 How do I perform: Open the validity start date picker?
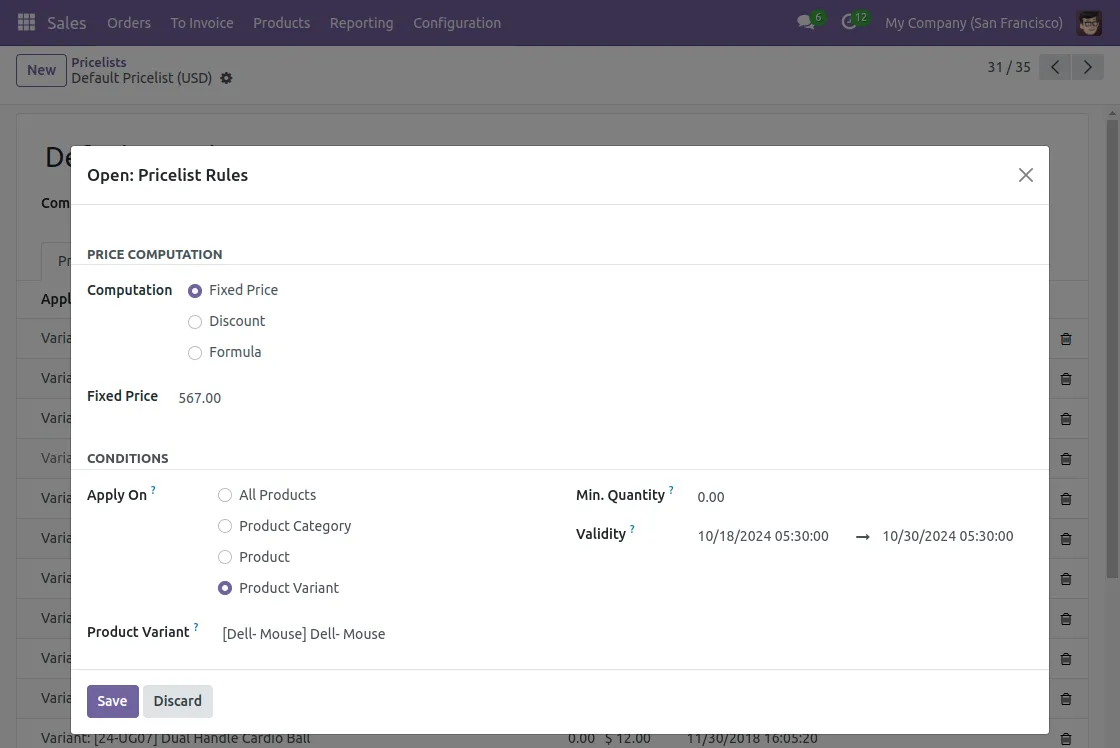(x=763, y=536)
